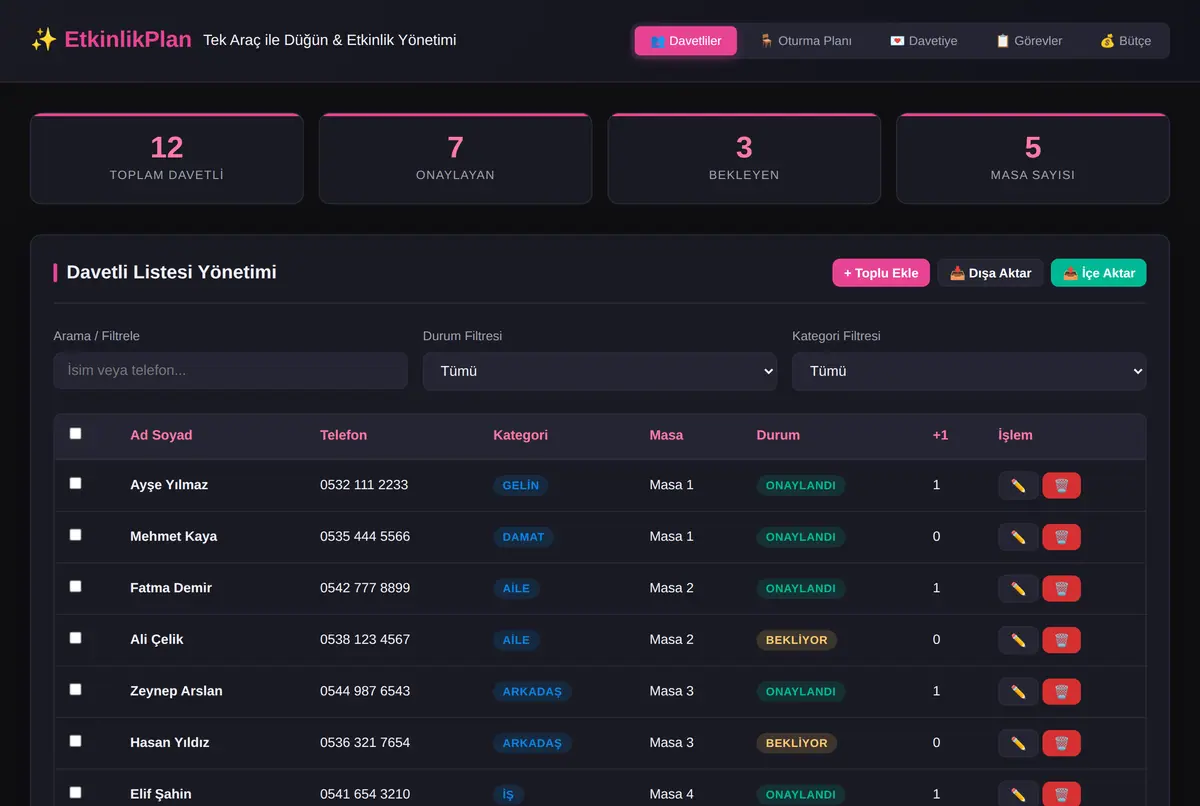
Task: Edit Ayşe Yılmaz with the pencil icon
Action: (x=1018, y=485)
